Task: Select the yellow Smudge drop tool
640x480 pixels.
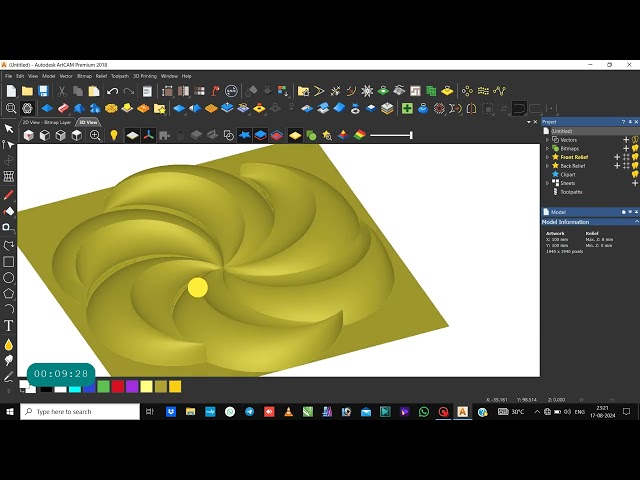Action: point(9,345)
